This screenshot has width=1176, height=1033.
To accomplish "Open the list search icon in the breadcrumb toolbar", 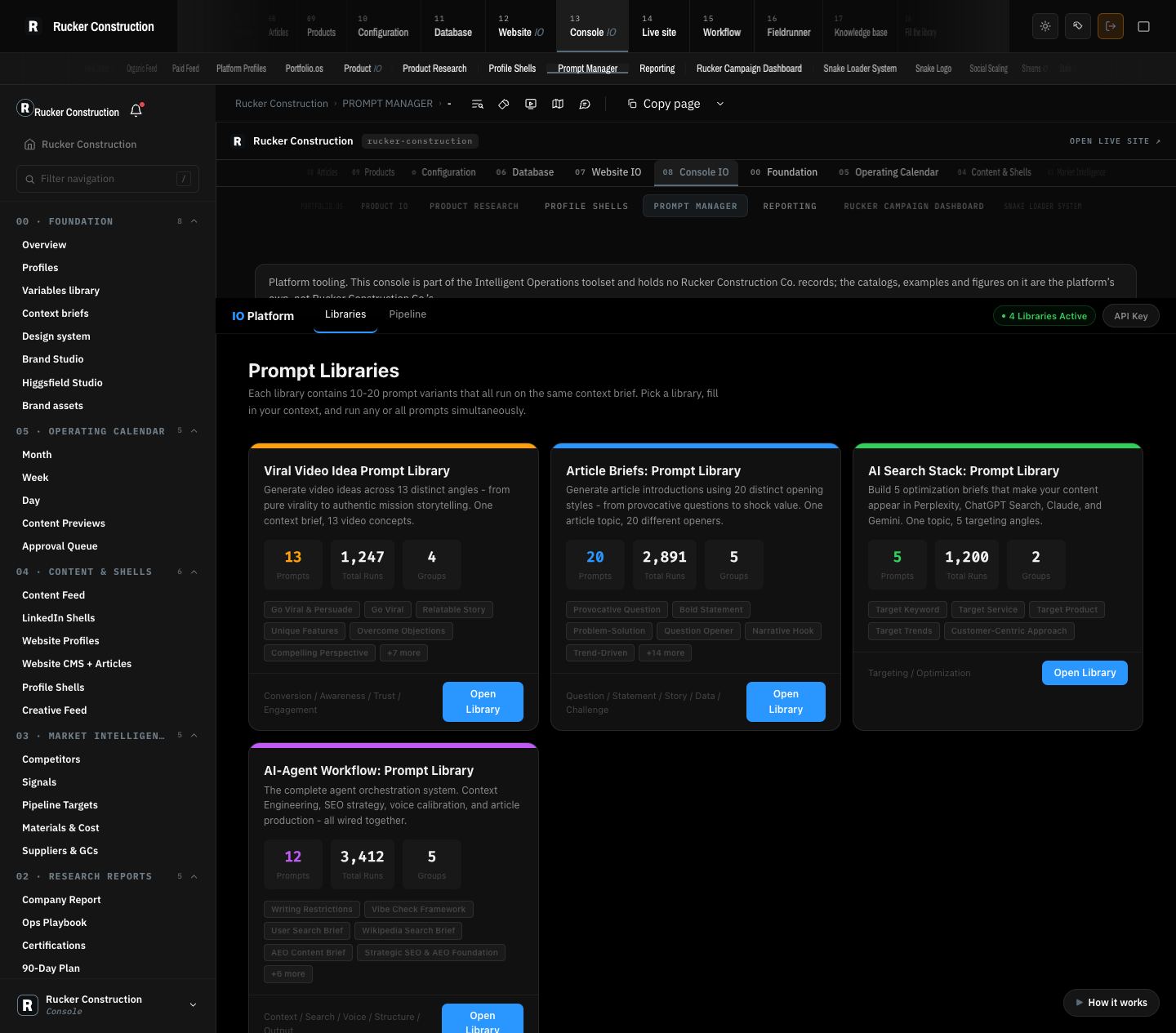I will (477, 104).
